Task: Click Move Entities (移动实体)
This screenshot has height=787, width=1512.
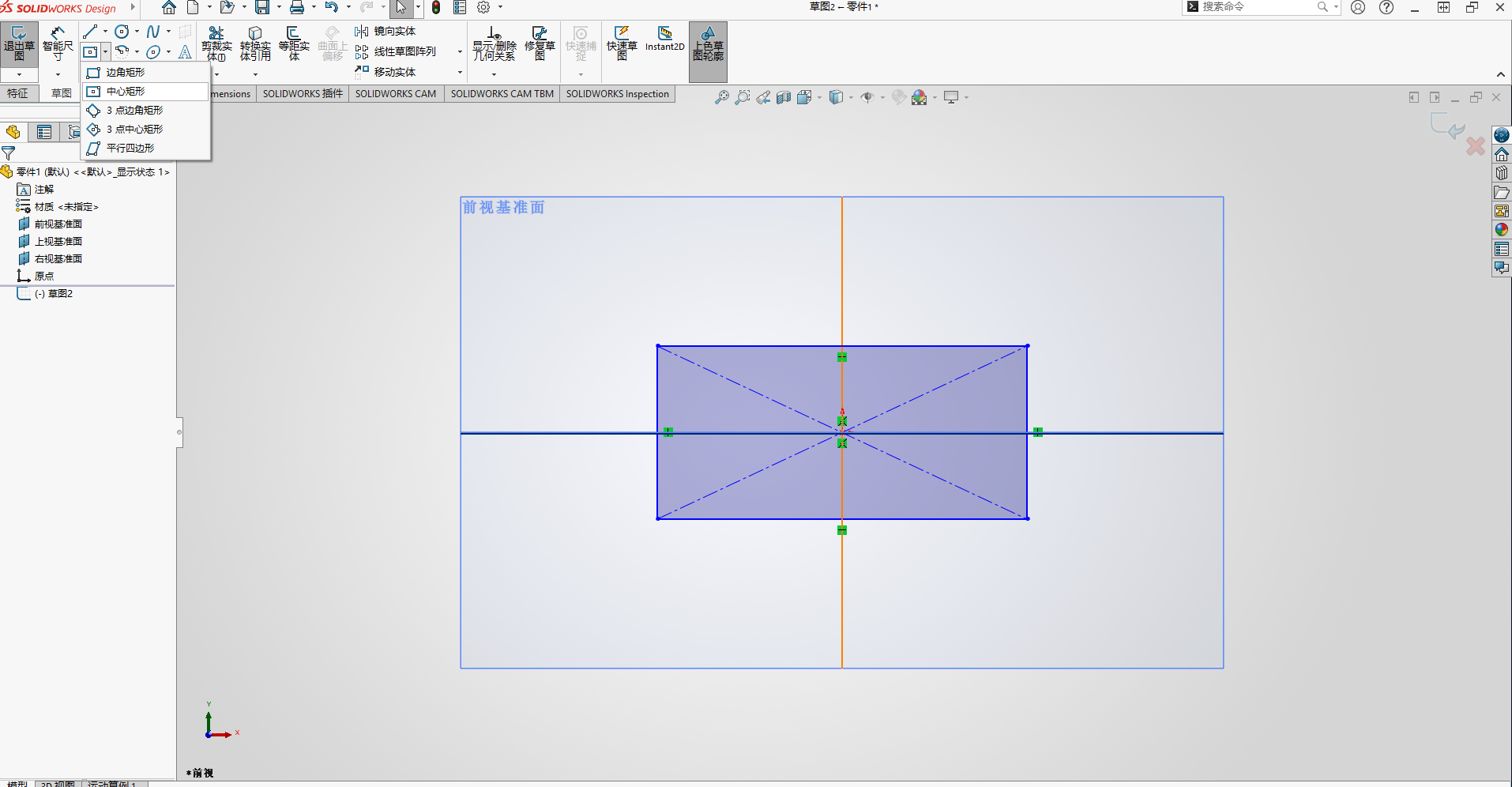Action: pos(386,72)
